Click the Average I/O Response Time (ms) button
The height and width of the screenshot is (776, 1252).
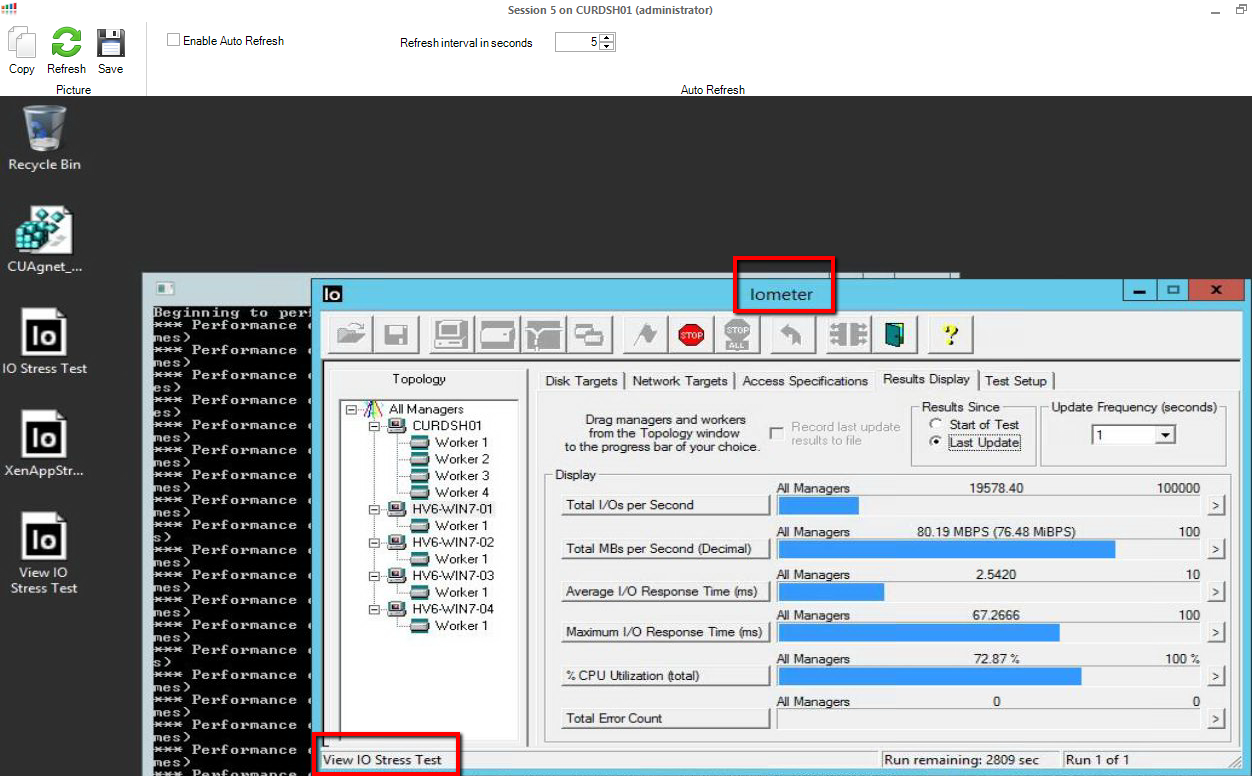click(x=665, y=592)
